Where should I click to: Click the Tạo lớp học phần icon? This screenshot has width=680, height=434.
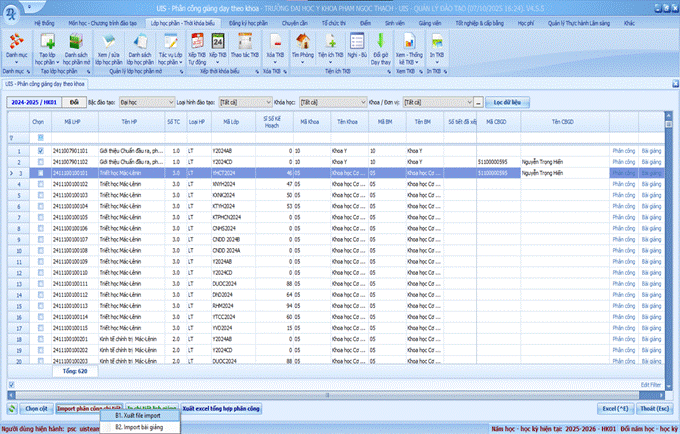pos(47,42)
